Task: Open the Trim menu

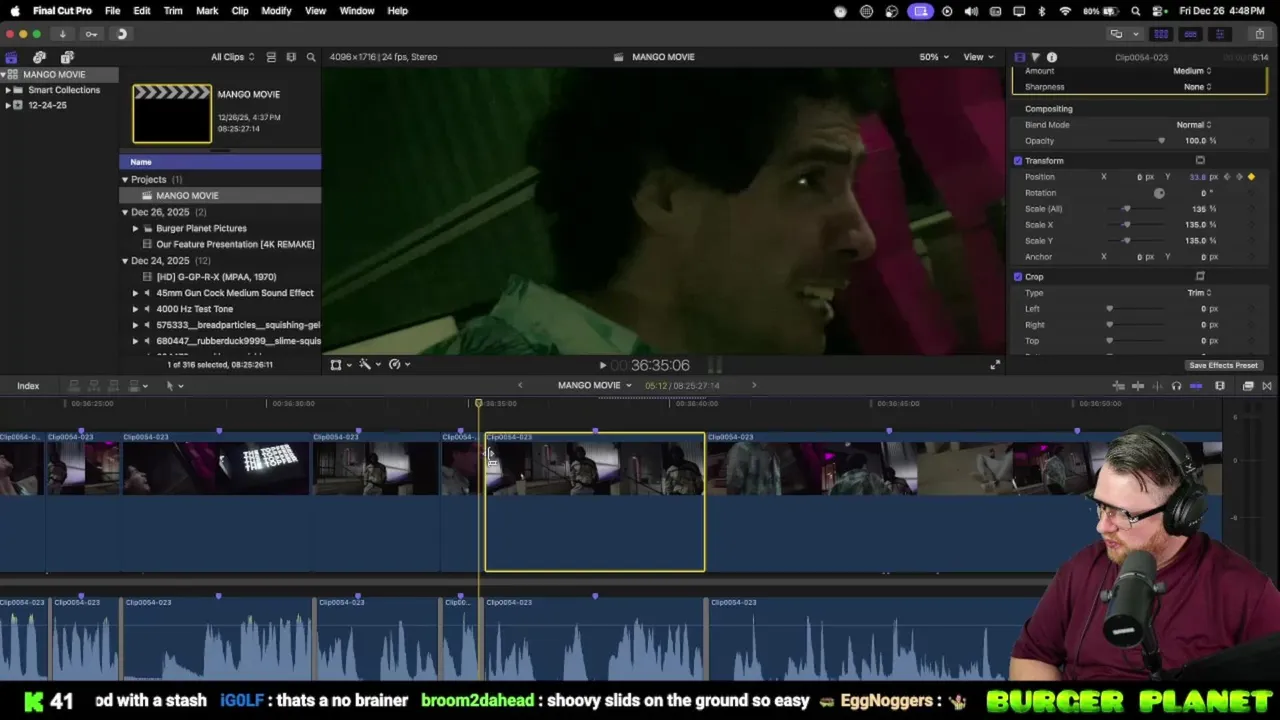Action: coord(173,11)
